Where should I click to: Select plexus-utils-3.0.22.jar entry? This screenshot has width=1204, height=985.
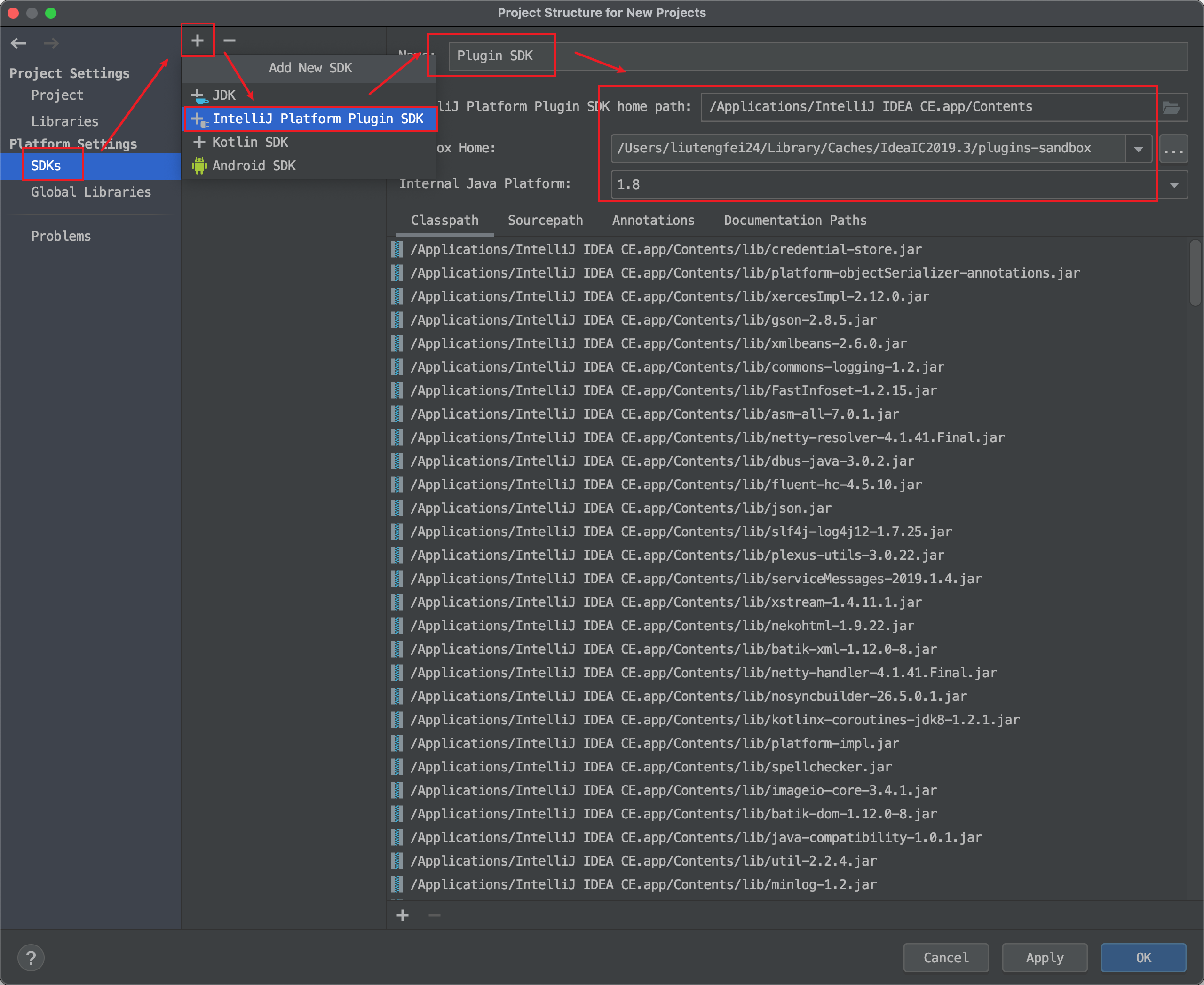coord(788,555)
